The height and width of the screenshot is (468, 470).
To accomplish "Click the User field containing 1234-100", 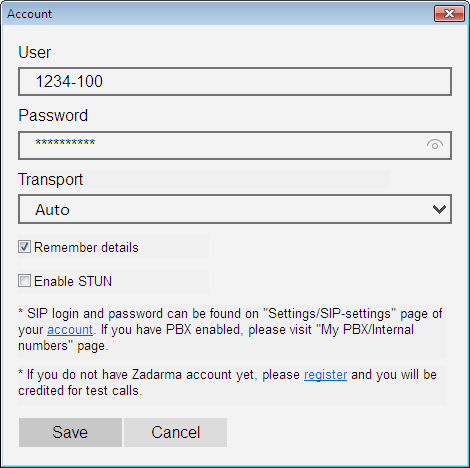I will 235,81.
